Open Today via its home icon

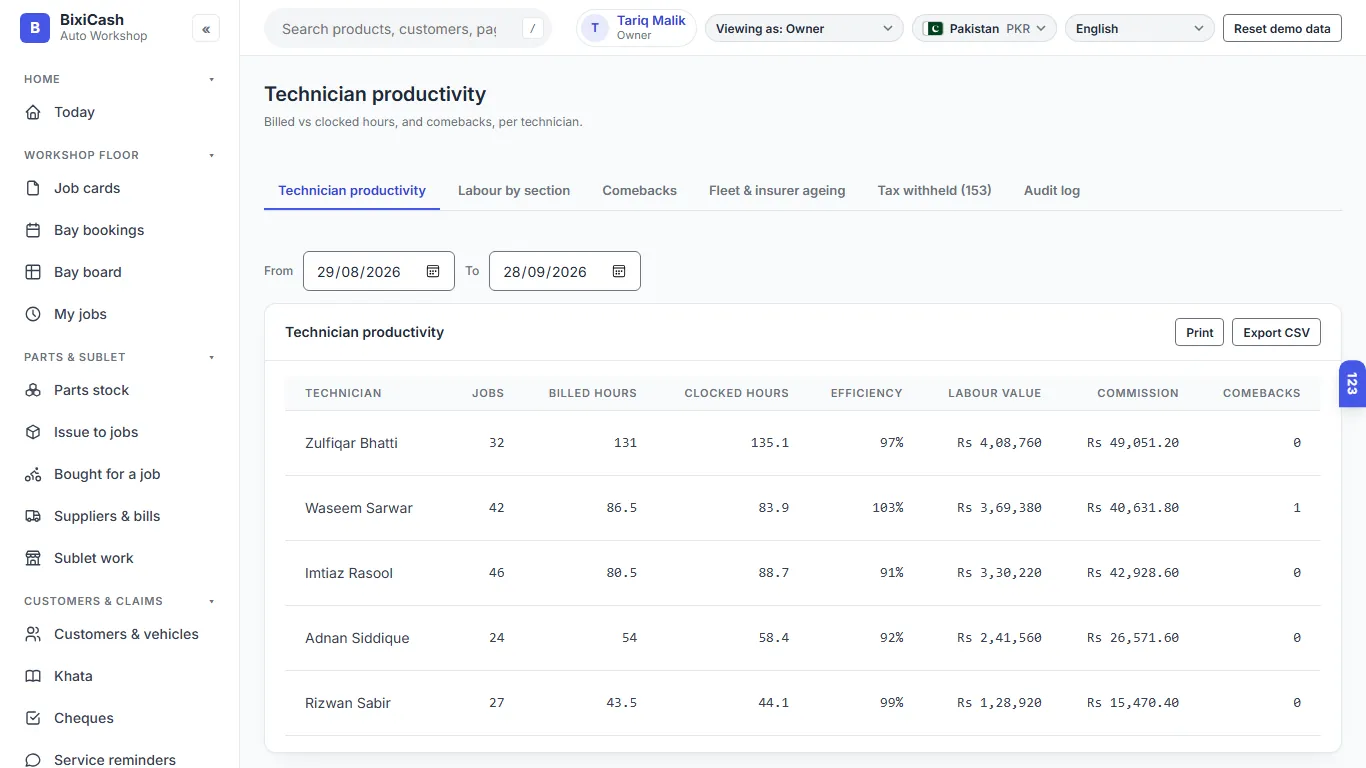33,112
